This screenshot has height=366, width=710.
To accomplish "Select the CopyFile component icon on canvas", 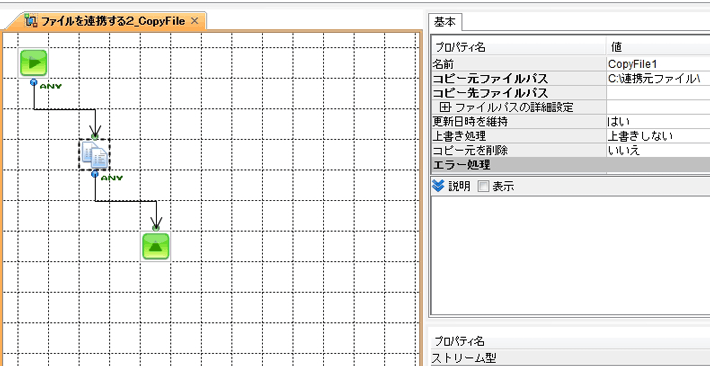I will coord(94,155).
